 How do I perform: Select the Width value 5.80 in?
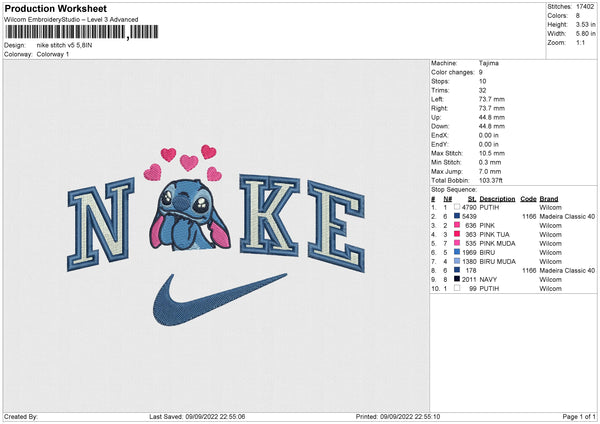click(585, 34)
